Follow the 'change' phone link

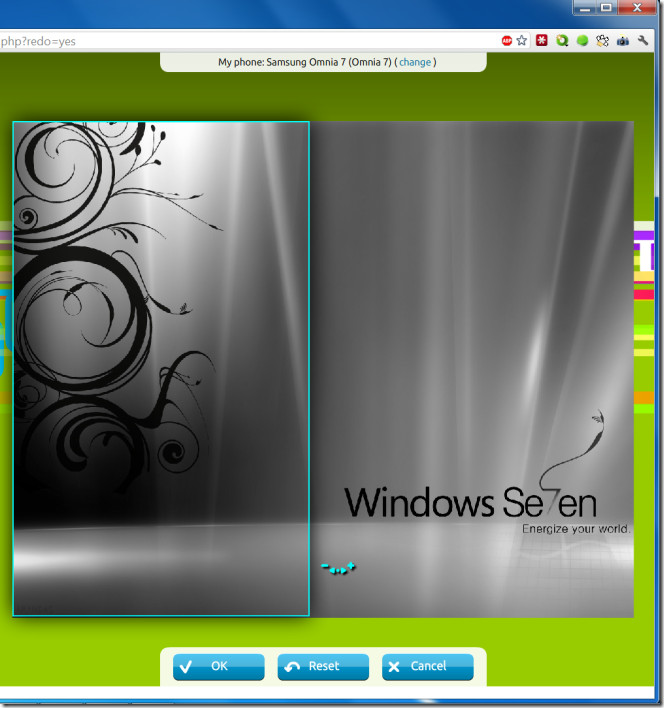click(x=415, y=62)
